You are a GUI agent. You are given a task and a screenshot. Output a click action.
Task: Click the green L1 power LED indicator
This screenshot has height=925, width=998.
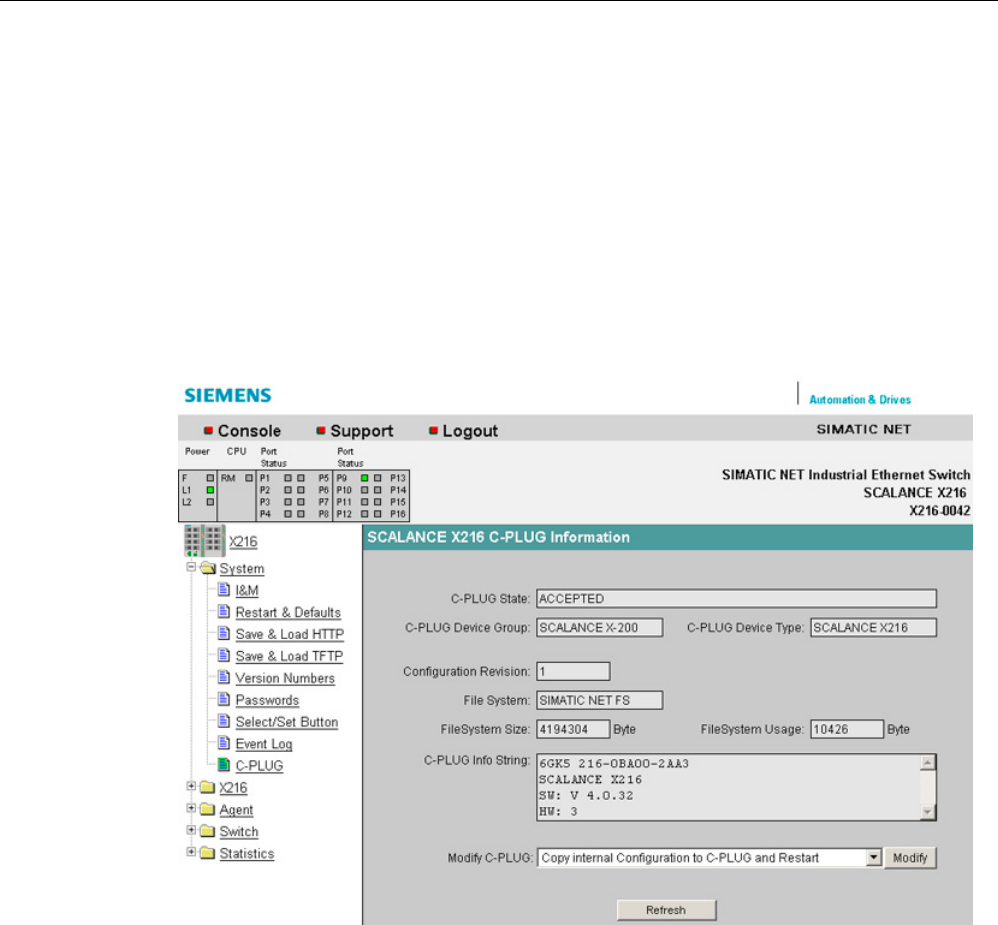tap(210, 490)
